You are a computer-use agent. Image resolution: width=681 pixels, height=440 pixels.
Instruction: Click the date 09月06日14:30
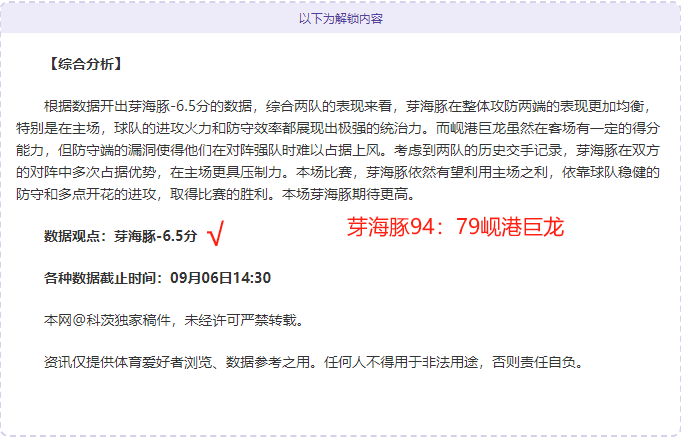[x=220, y=278]
